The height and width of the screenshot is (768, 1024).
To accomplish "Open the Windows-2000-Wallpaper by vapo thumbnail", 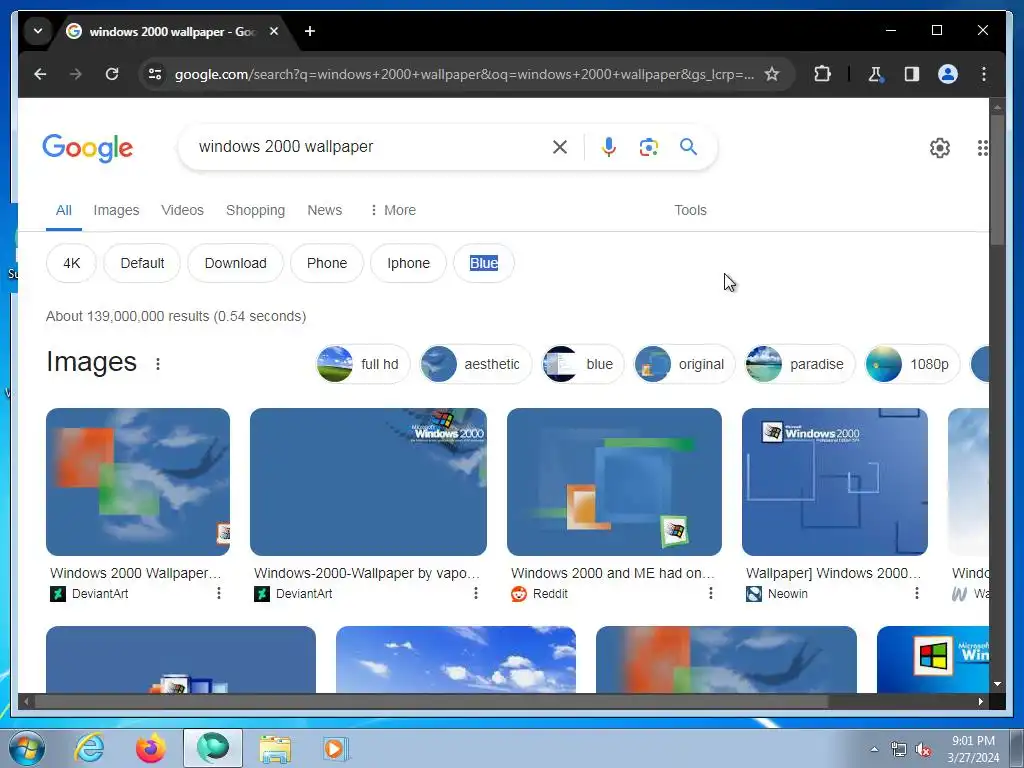I will pyautogui.click(x=368, y=482).
